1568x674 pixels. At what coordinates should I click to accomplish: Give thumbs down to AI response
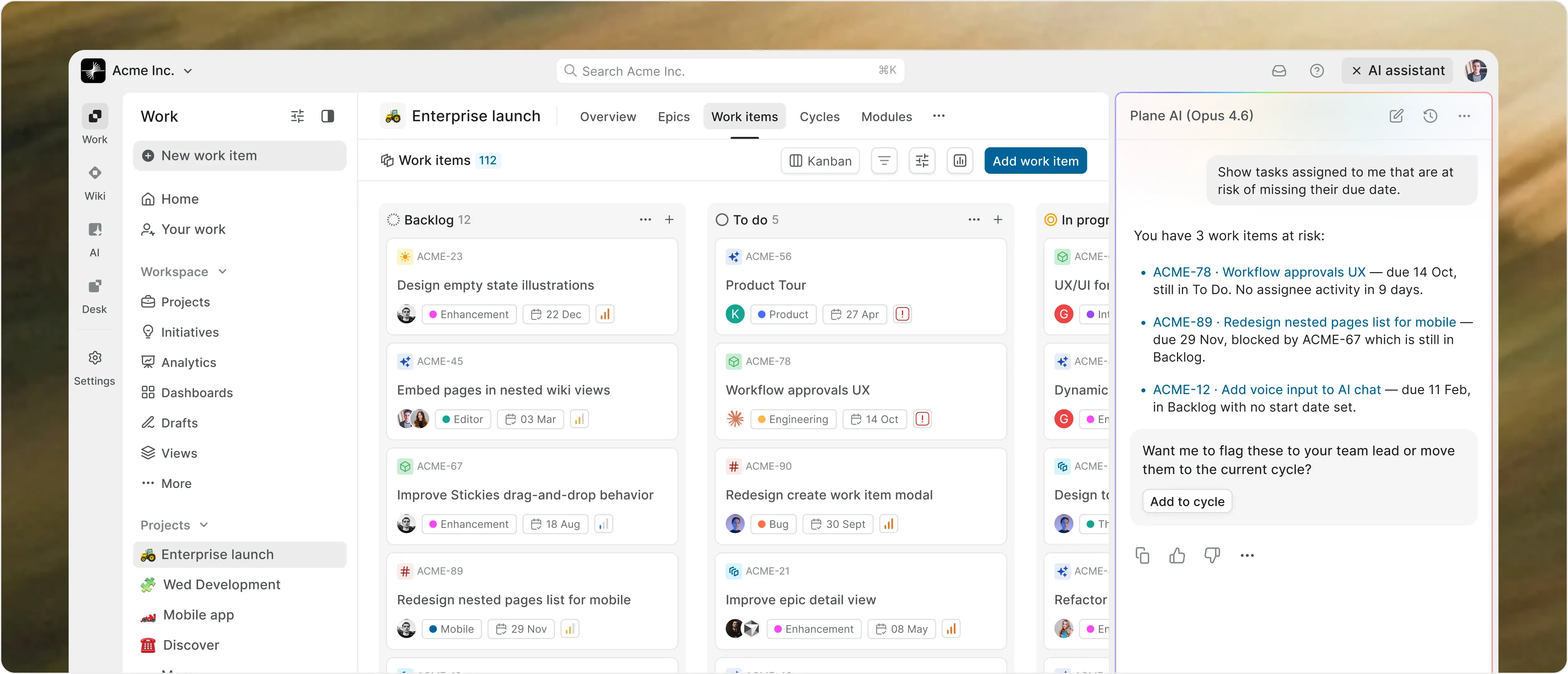point(1212,555)
